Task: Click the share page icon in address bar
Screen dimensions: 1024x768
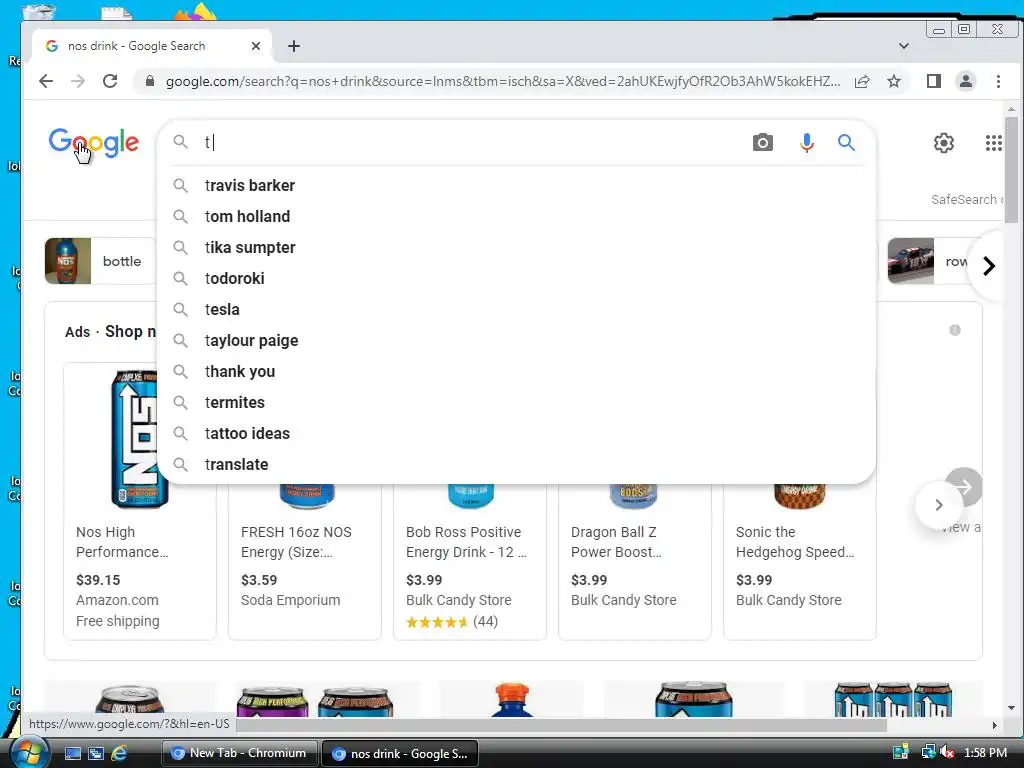Action: (862, 81)
